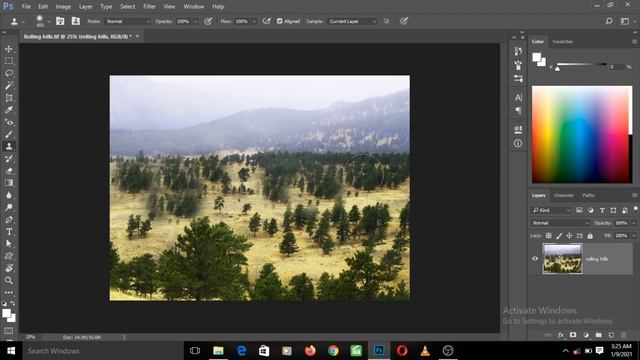
Task: Select the Brush tool
Action: tap(9, 134)
